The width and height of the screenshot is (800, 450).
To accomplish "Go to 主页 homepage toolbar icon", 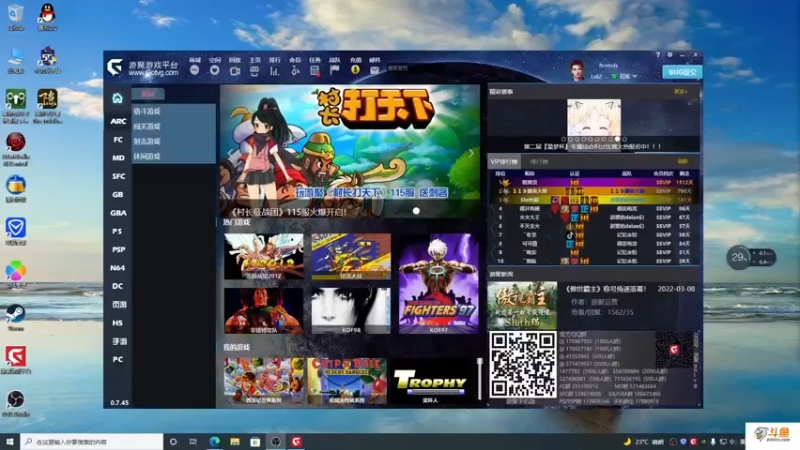I will [254, 71].
